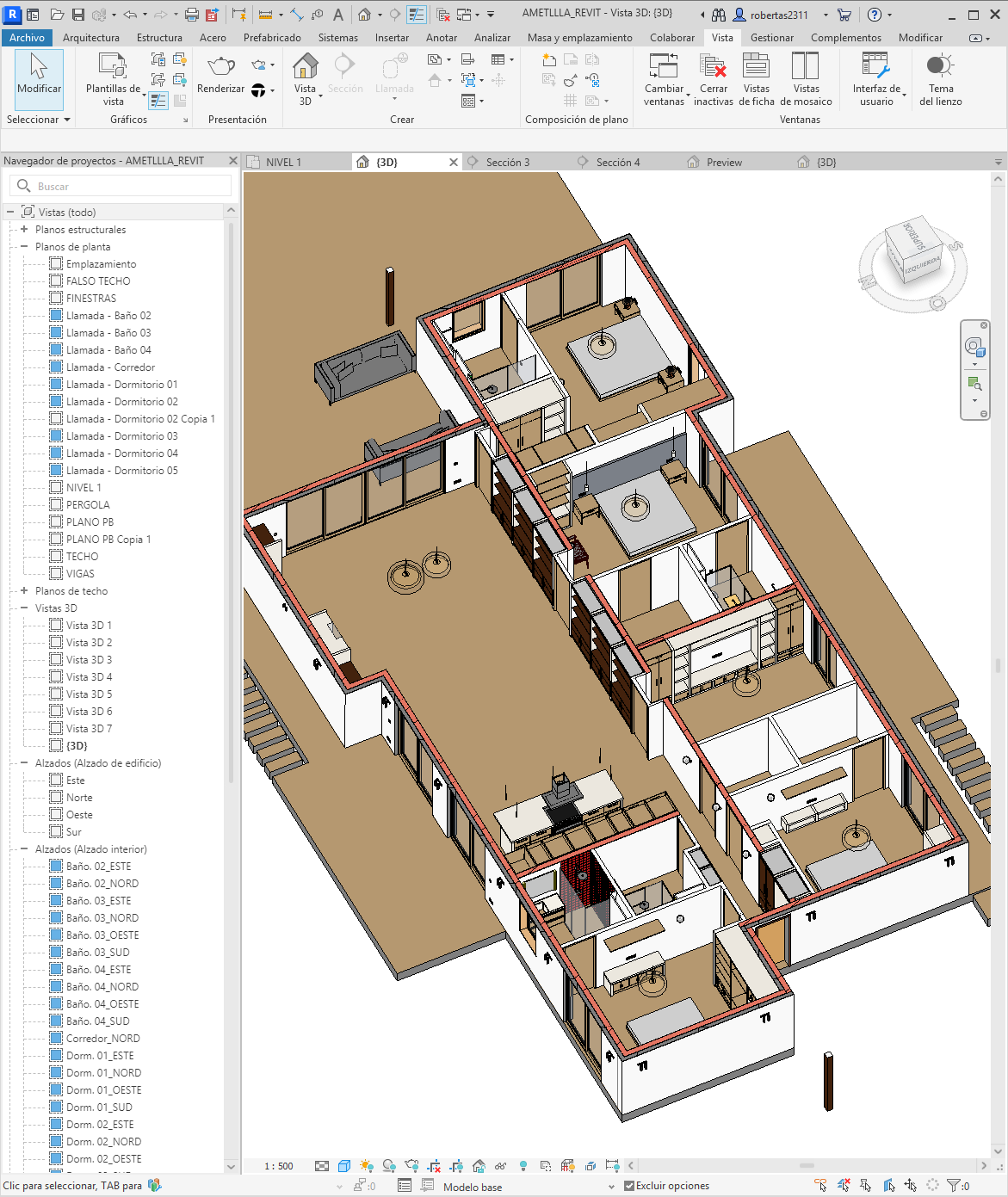Select Vista 3D 4 in browser
The image size is (1008, 1197).
coord(89,676)
